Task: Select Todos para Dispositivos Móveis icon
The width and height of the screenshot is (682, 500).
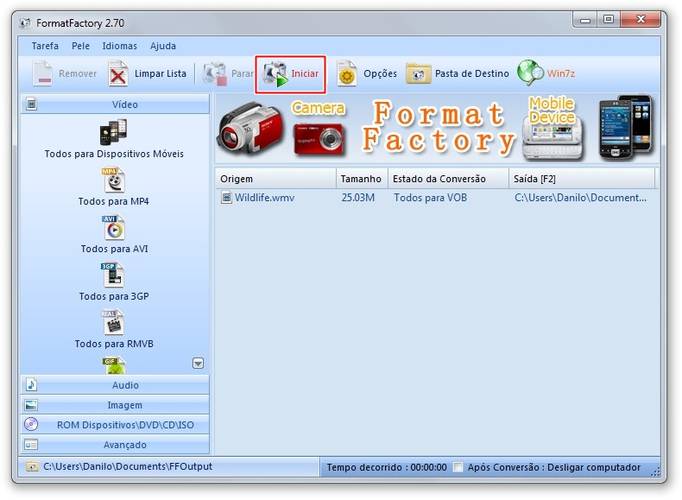Action: pos(114,132)
